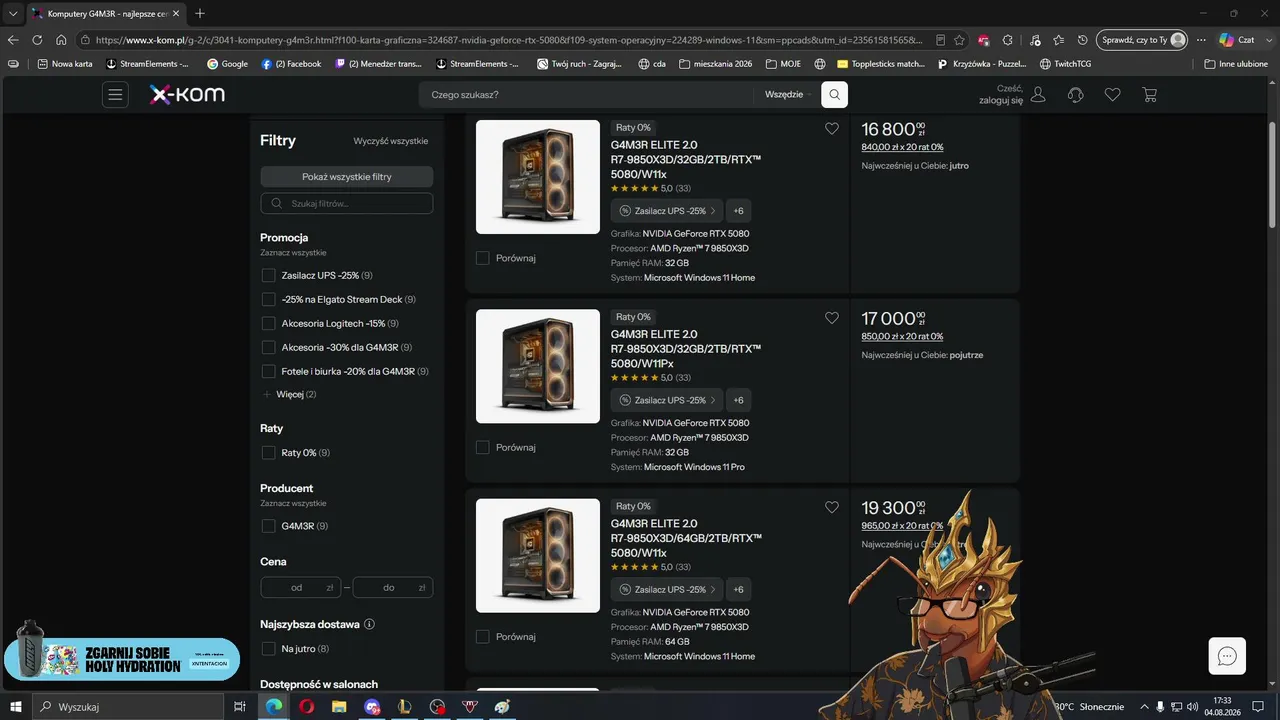
Task: Check the G4M3R producer filter
Action: coord(268,525)
